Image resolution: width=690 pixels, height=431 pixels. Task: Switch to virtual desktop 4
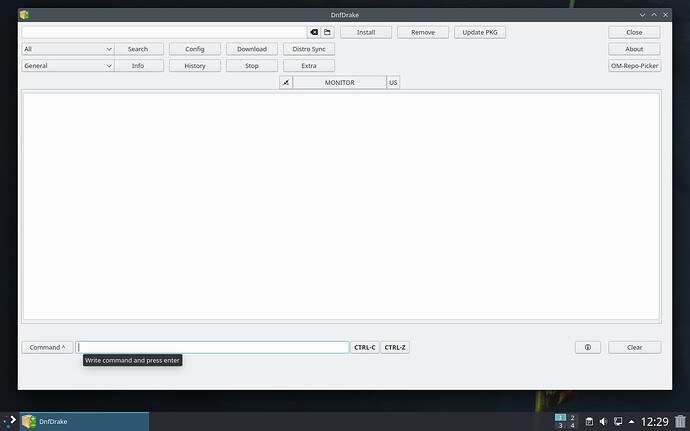[x=572, y=425]
